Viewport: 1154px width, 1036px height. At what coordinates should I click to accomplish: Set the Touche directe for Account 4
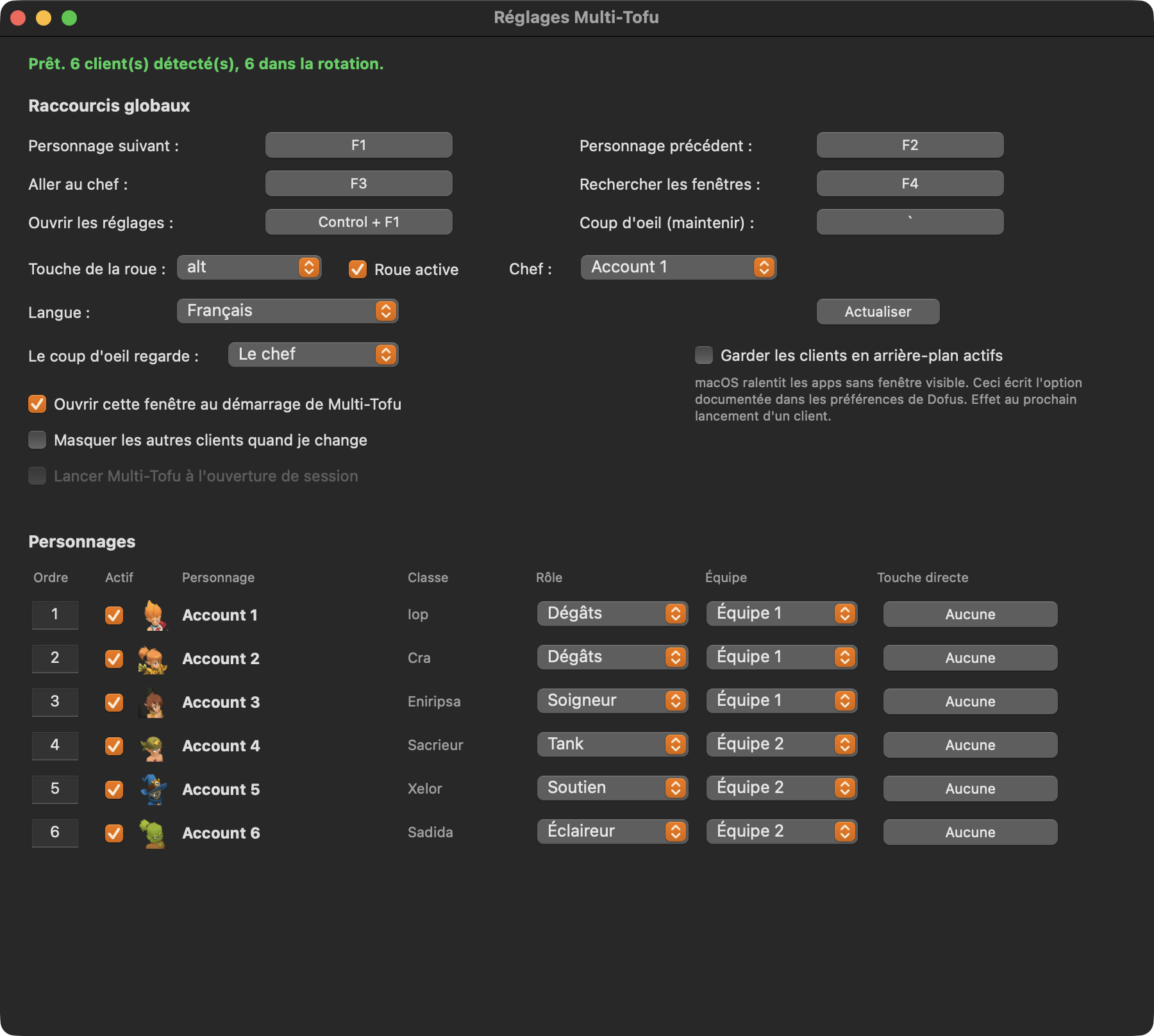971,745
